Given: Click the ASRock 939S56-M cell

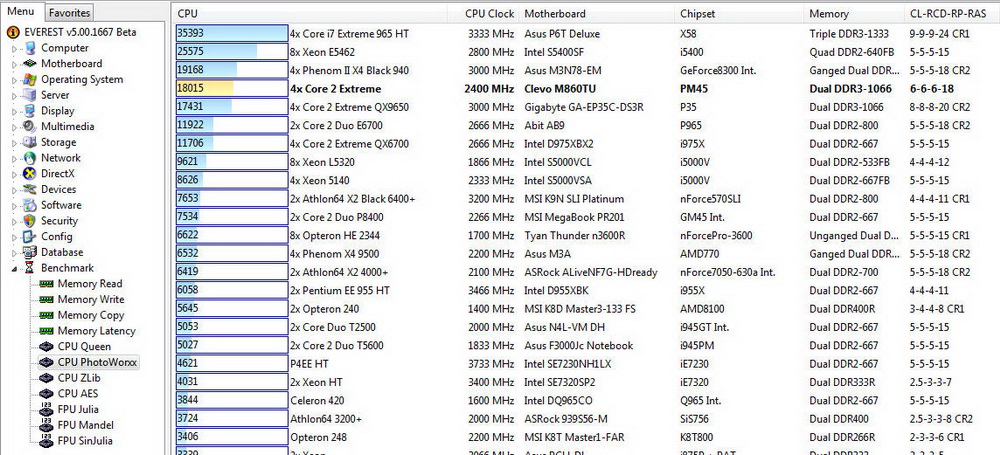Looking at the screenshot, I should 566,419.
